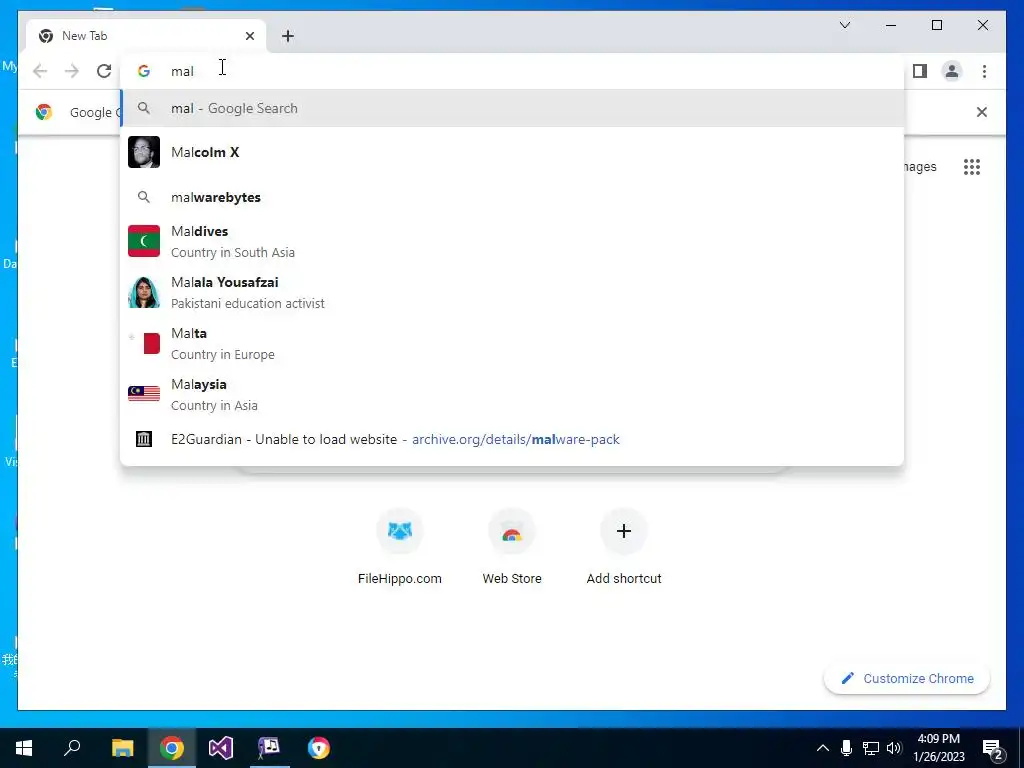Open the music-note app in taskbar
Screen dimensions: 1024x768
[269, 748]
